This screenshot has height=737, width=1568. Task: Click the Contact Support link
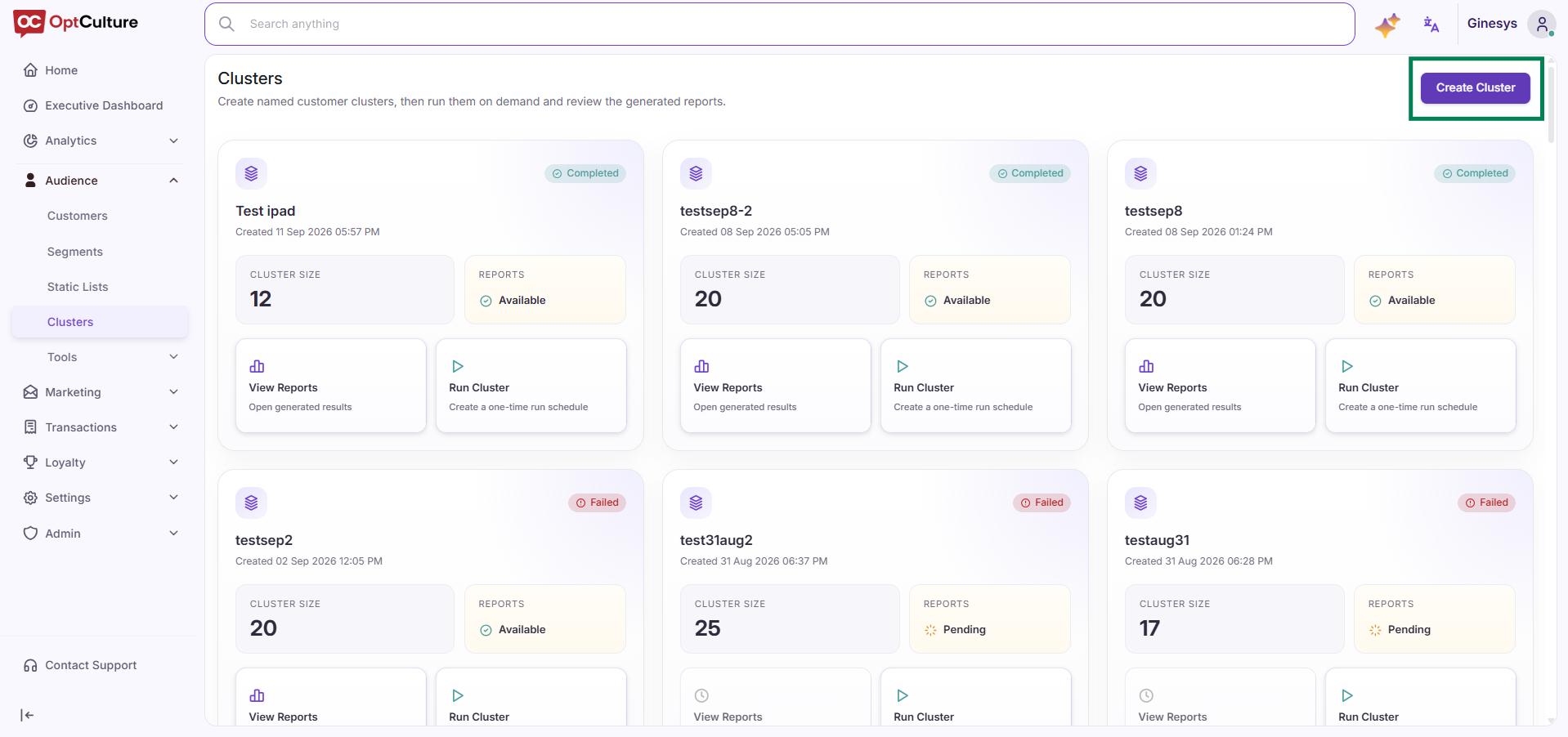[91, 665]
